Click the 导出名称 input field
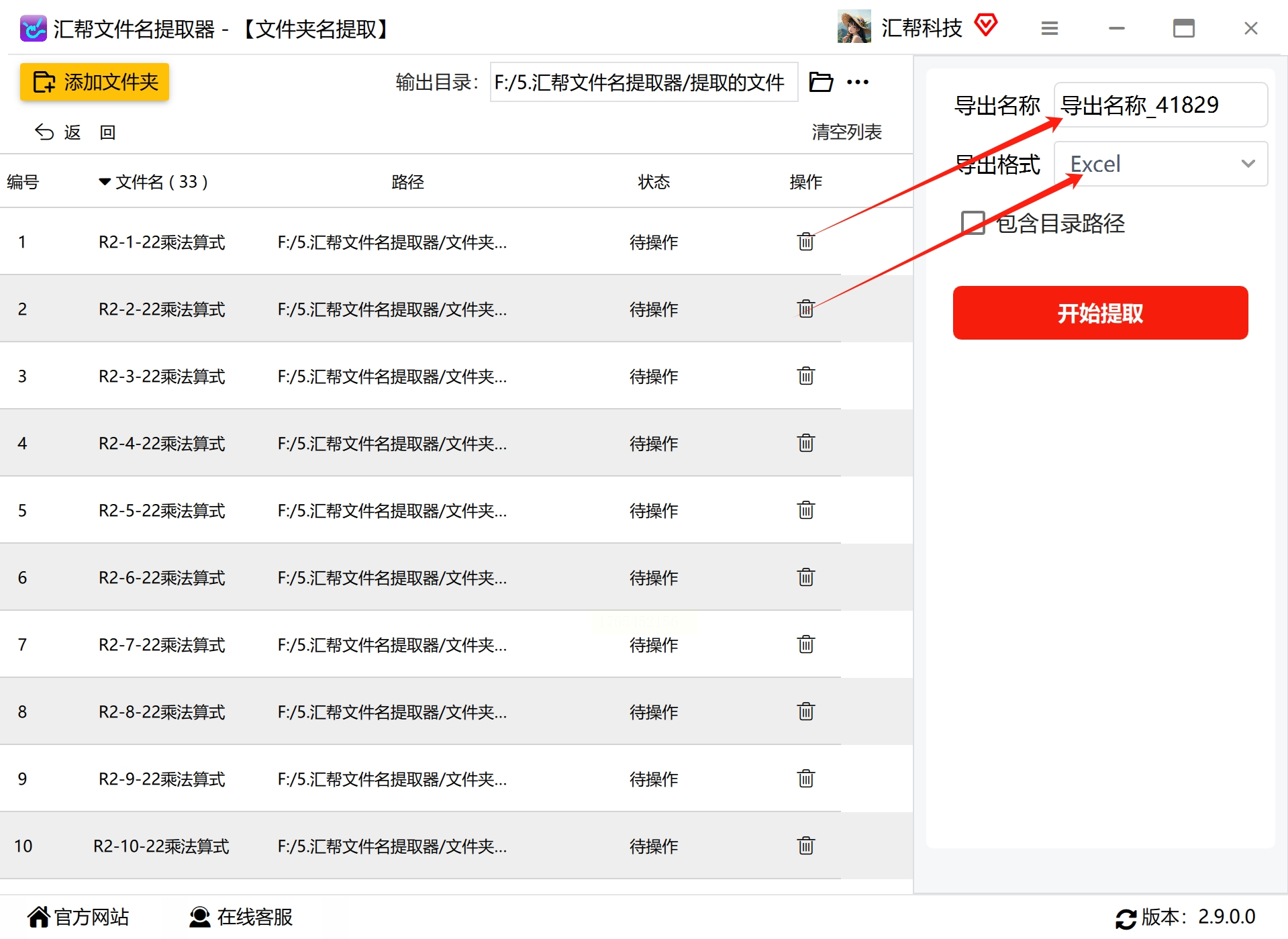This screenshot has width=1288, height=939. click(x=1160, y=105)
